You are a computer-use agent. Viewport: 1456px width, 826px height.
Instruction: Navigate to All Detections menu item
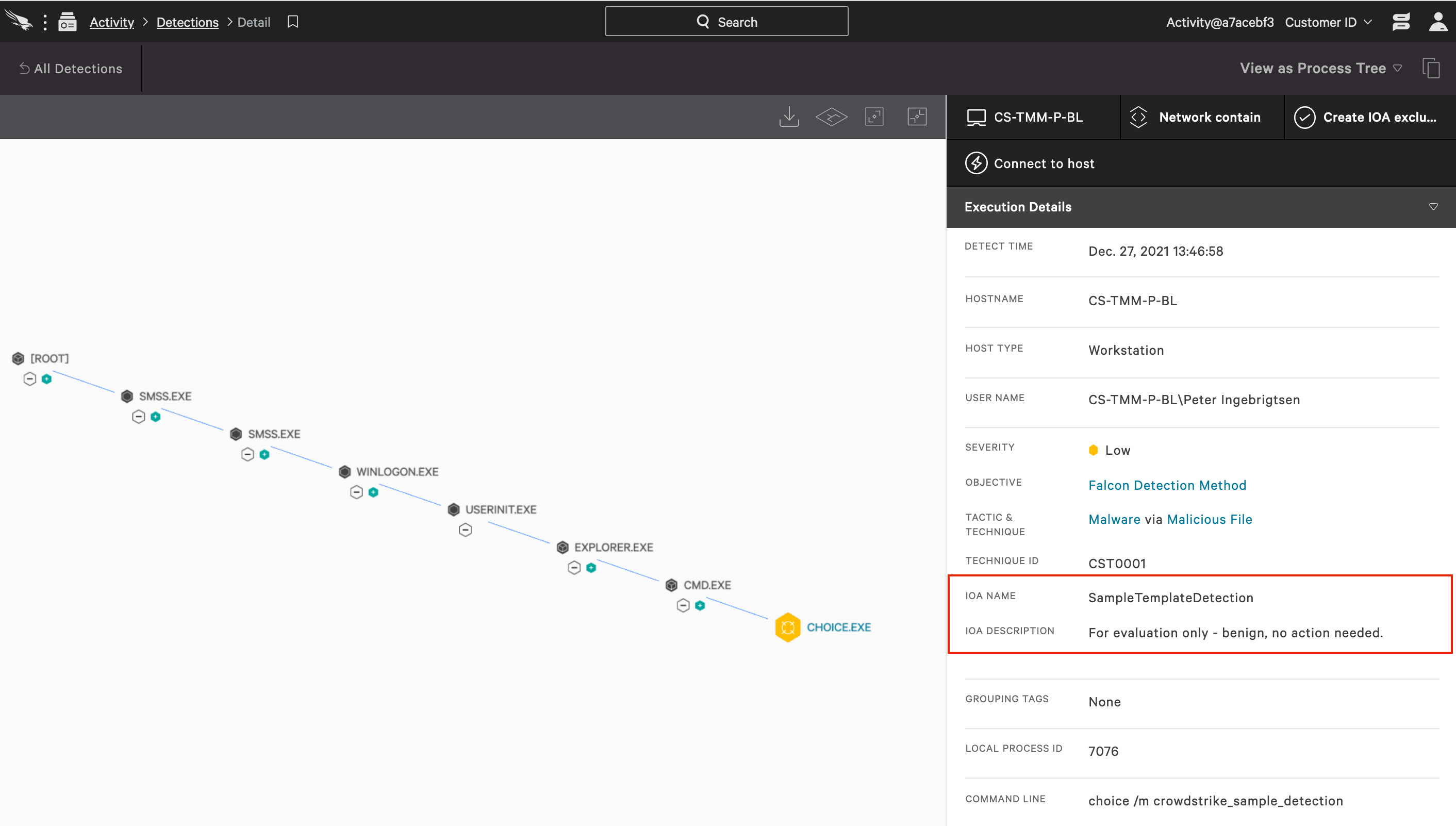pyautogui.click(x=70, y=67)
